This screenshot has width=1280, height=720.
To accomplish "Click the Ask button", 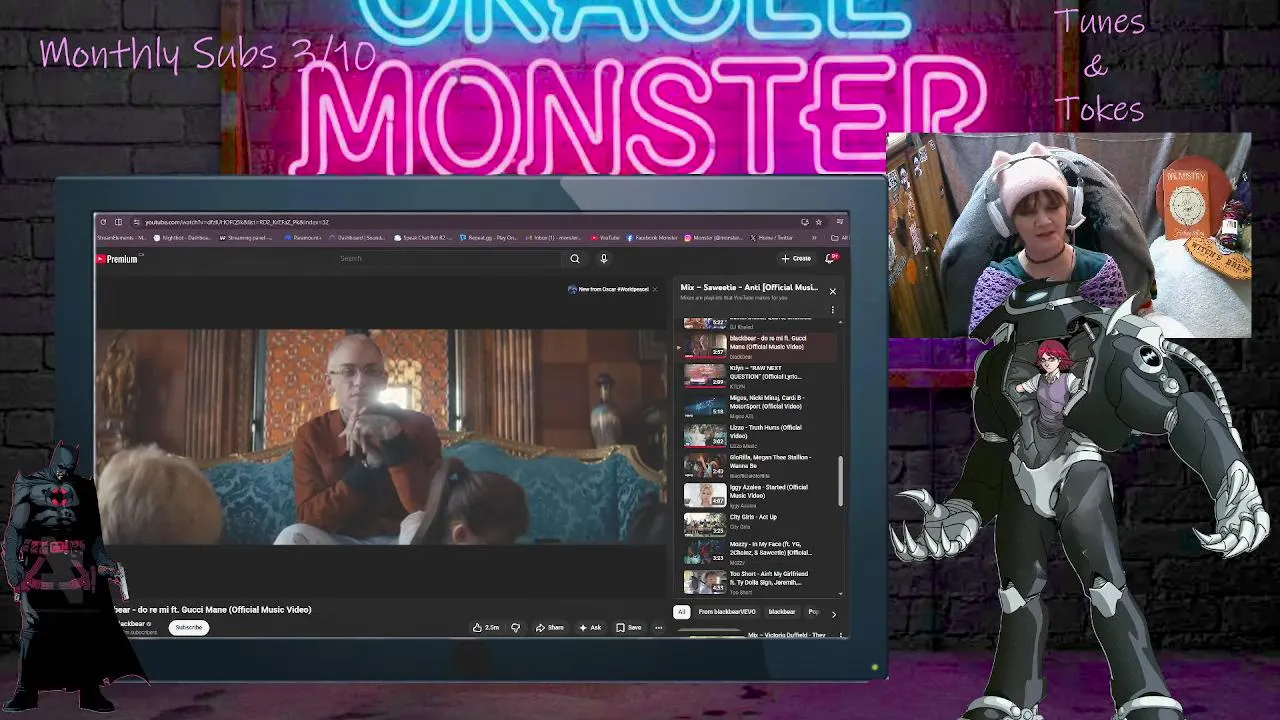I will (590, 628).
